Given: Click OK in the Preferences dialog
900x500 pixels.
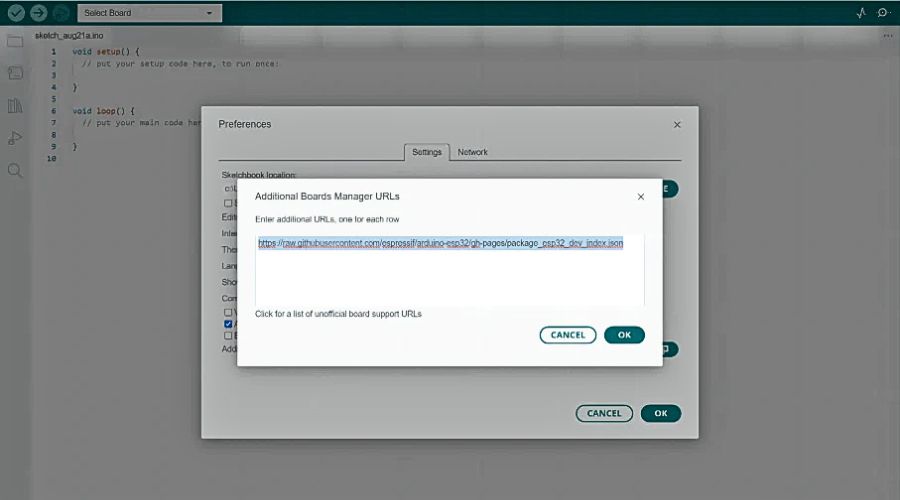Looking at the screenshot, I should click(661, 413).
